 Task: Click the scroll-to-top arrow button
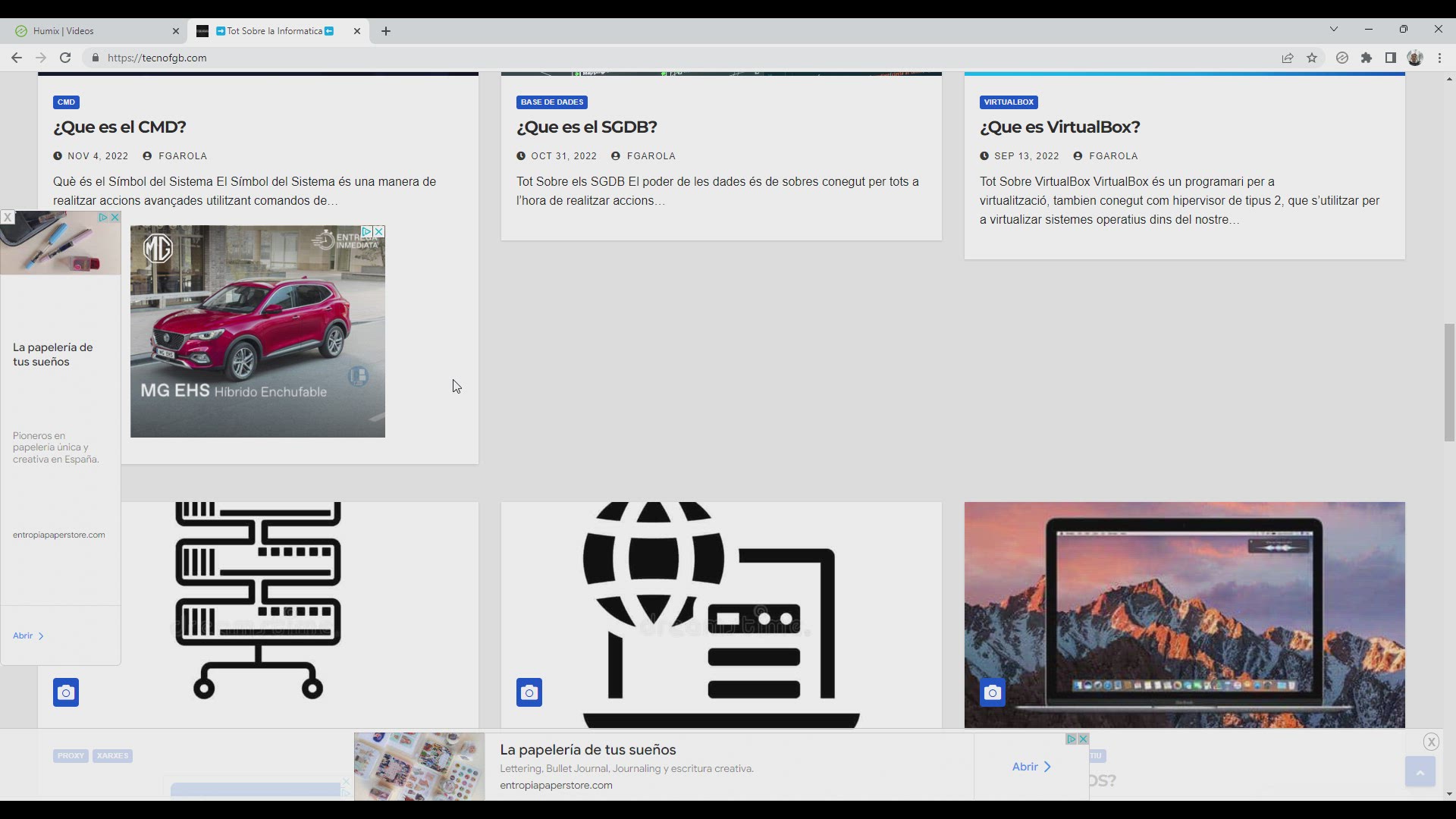[1420, 772]
